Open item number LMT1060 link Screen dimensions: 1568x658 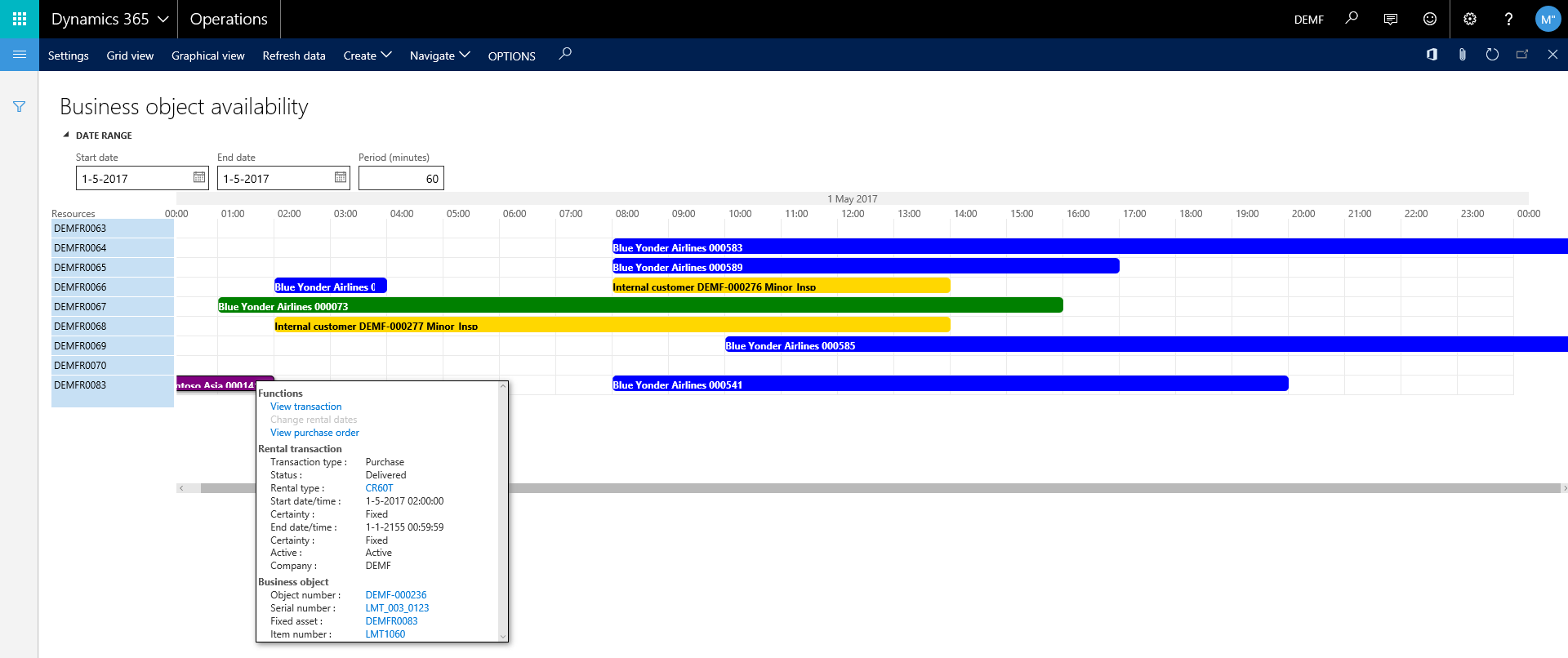(385, 634)
